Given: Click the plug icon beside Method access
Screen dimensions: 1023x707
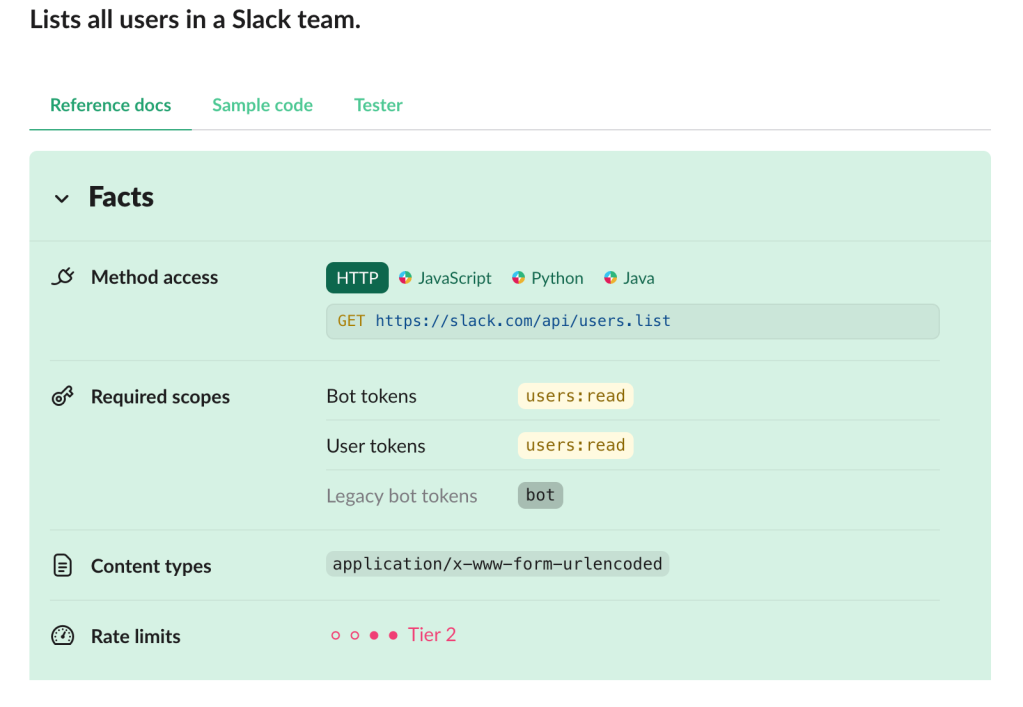Looking at the screenshot, I should tap(62, 278).
